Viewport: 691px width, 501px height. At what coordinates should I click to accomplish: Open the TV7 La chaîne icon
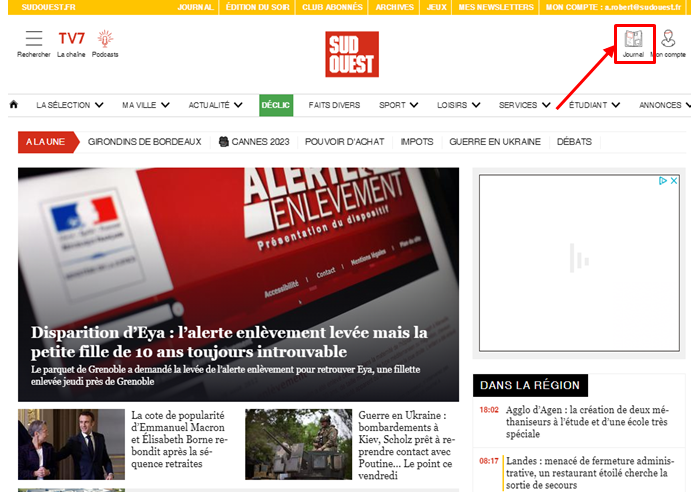pyautogui.click(x=71, y=39)
